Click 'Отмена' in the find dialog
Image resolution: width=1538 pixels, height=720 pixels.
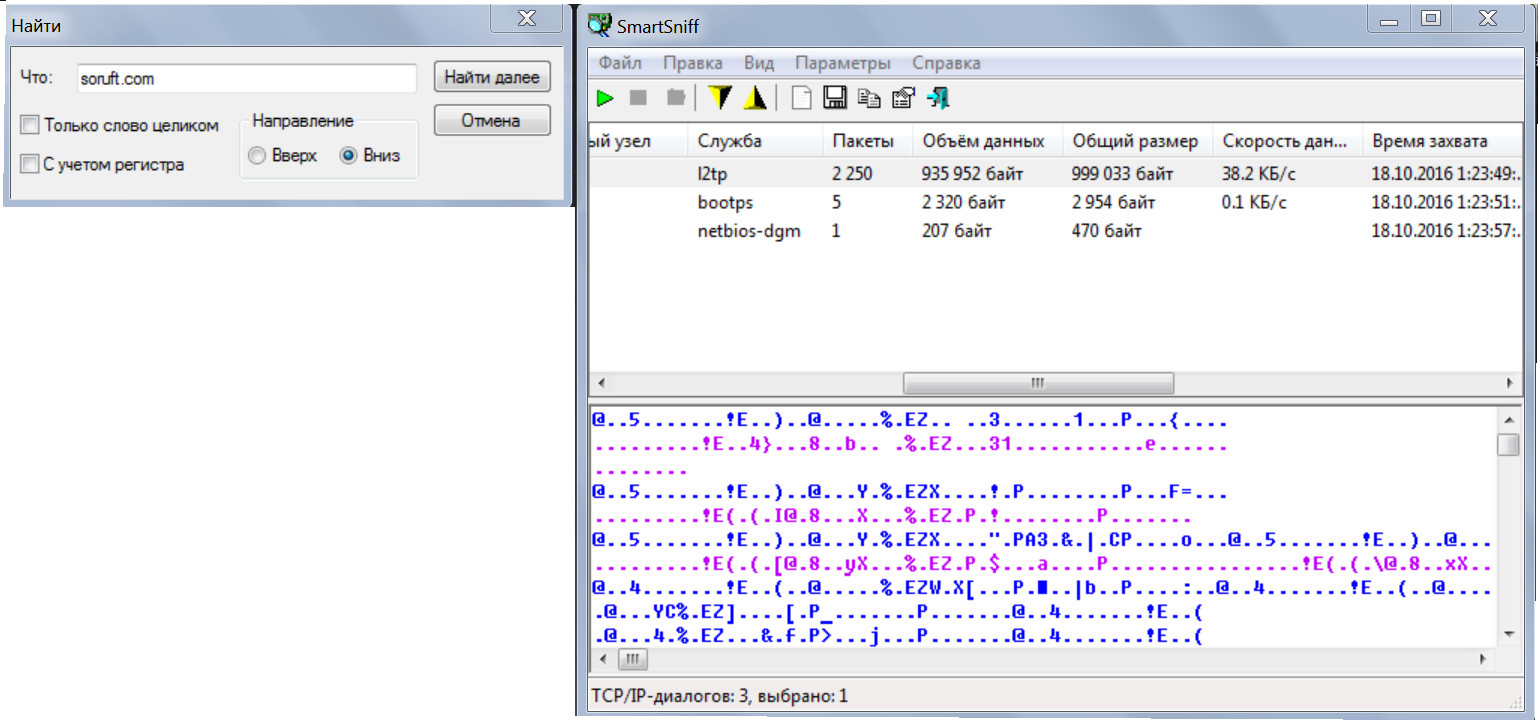tap(491, 121)
